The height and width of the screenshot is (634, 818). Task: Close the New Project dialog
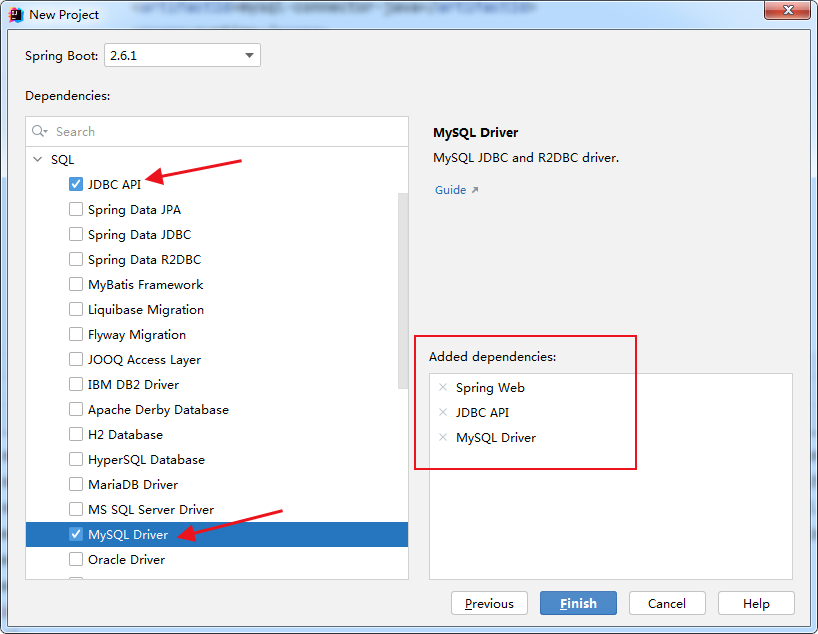click(x=788, y=10)
